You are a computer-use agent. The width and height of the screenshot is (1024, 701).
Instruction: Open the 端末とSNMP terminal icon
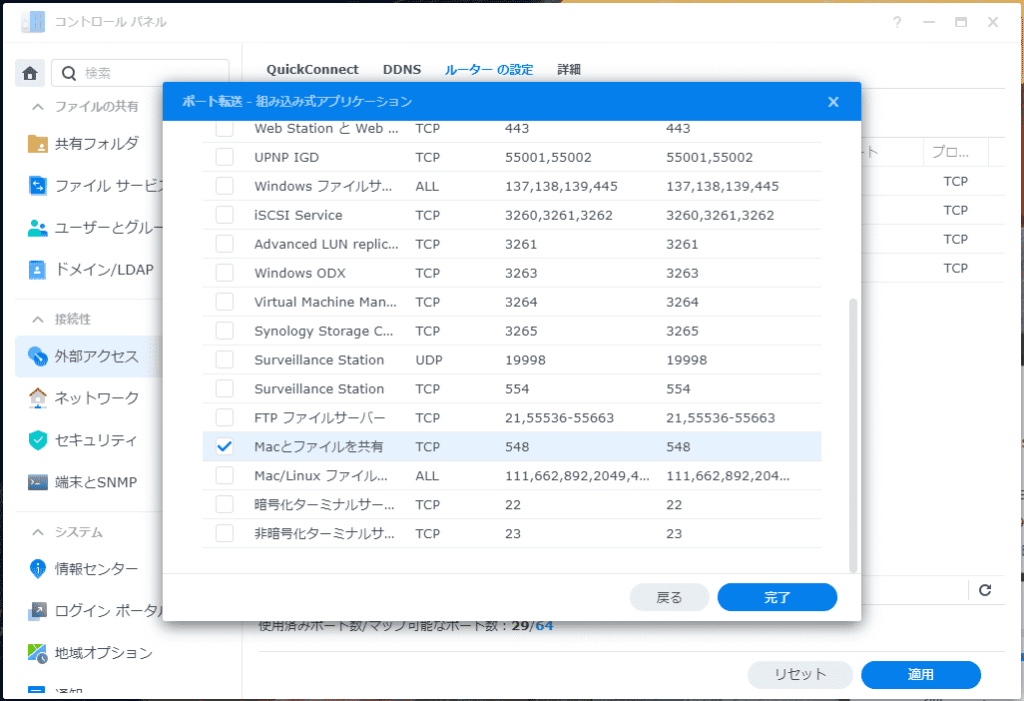tap(37, 482)
